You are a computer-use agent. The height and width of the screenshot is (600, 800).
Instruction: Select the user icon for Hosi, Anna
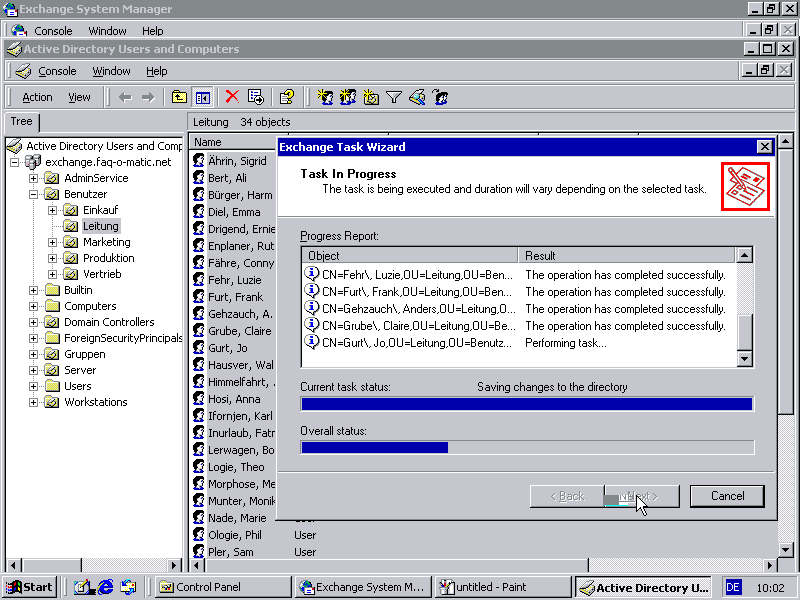point(198,399)
